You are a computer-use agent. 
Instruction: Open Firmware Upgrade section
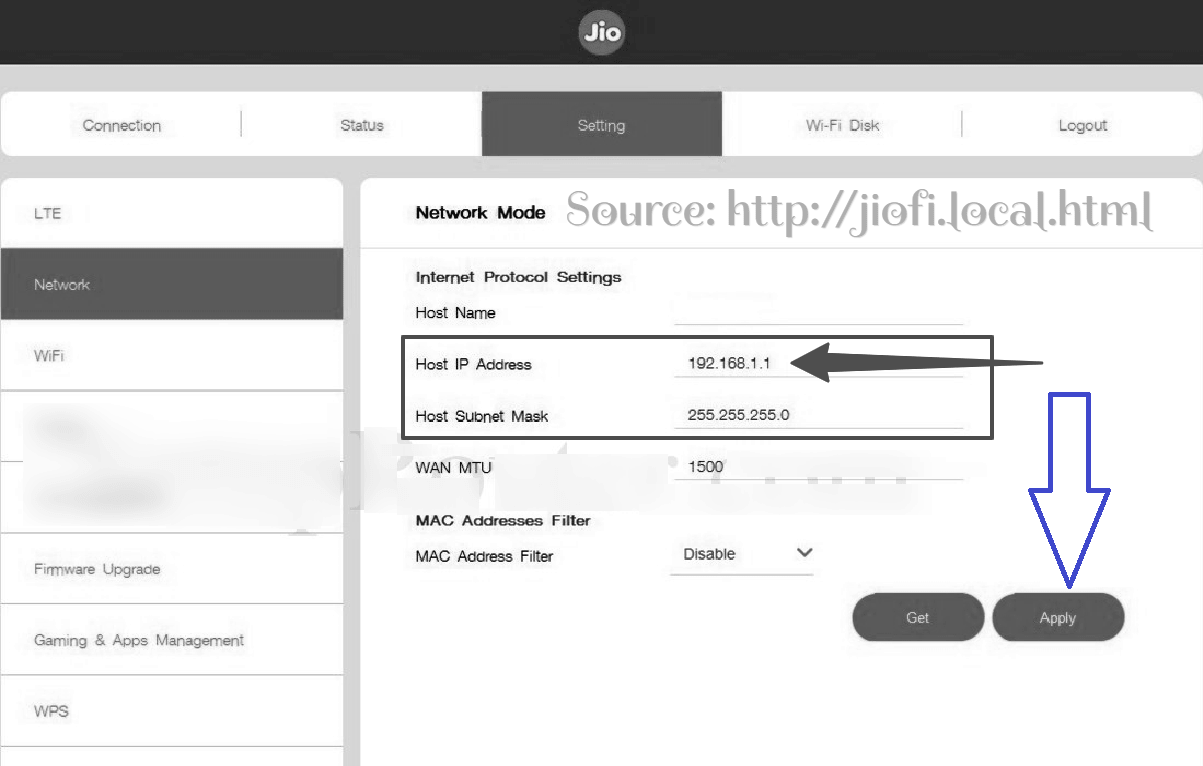point(97,569)
